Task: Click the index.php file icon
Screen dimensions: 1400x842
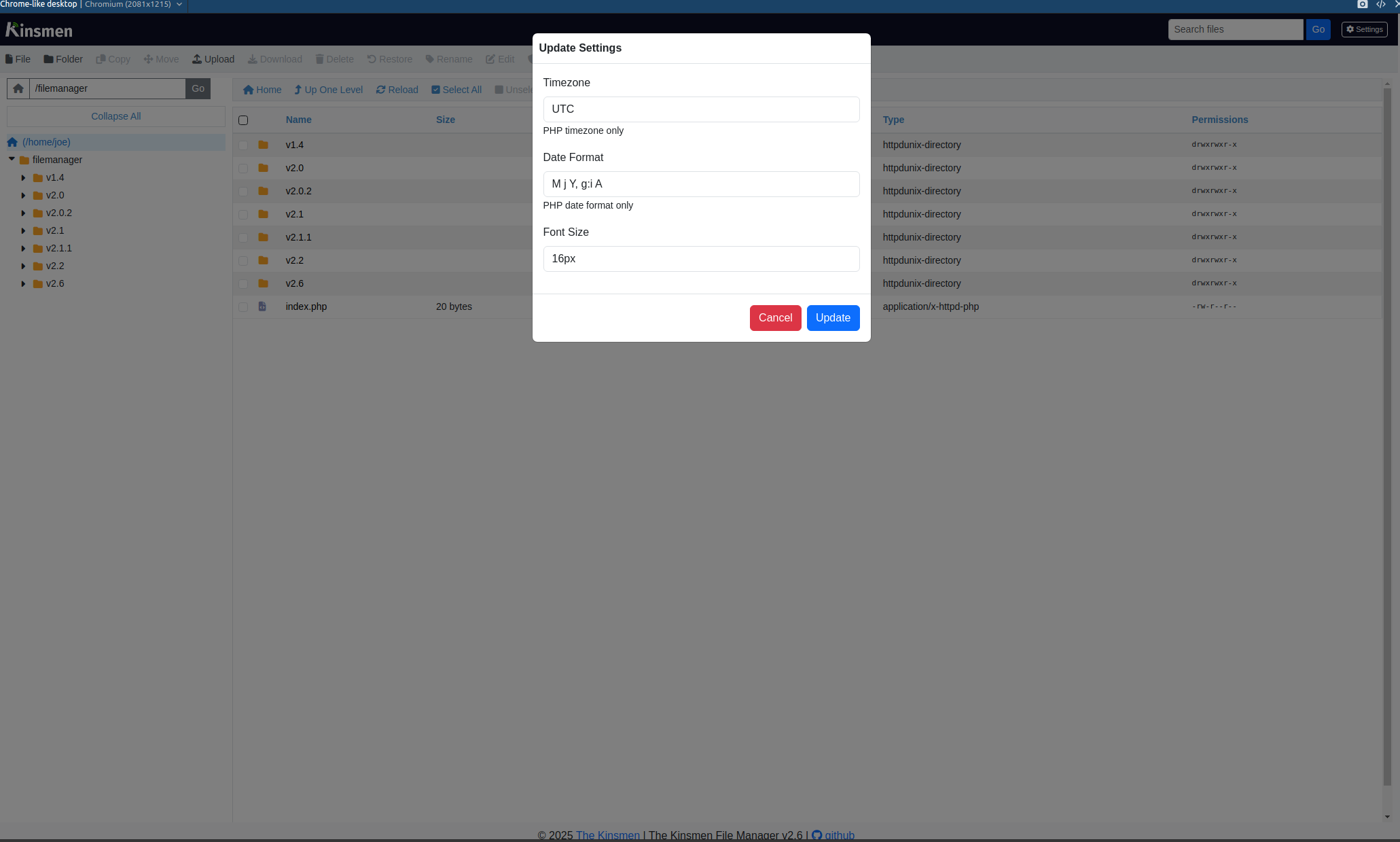Action: [262, 306]
